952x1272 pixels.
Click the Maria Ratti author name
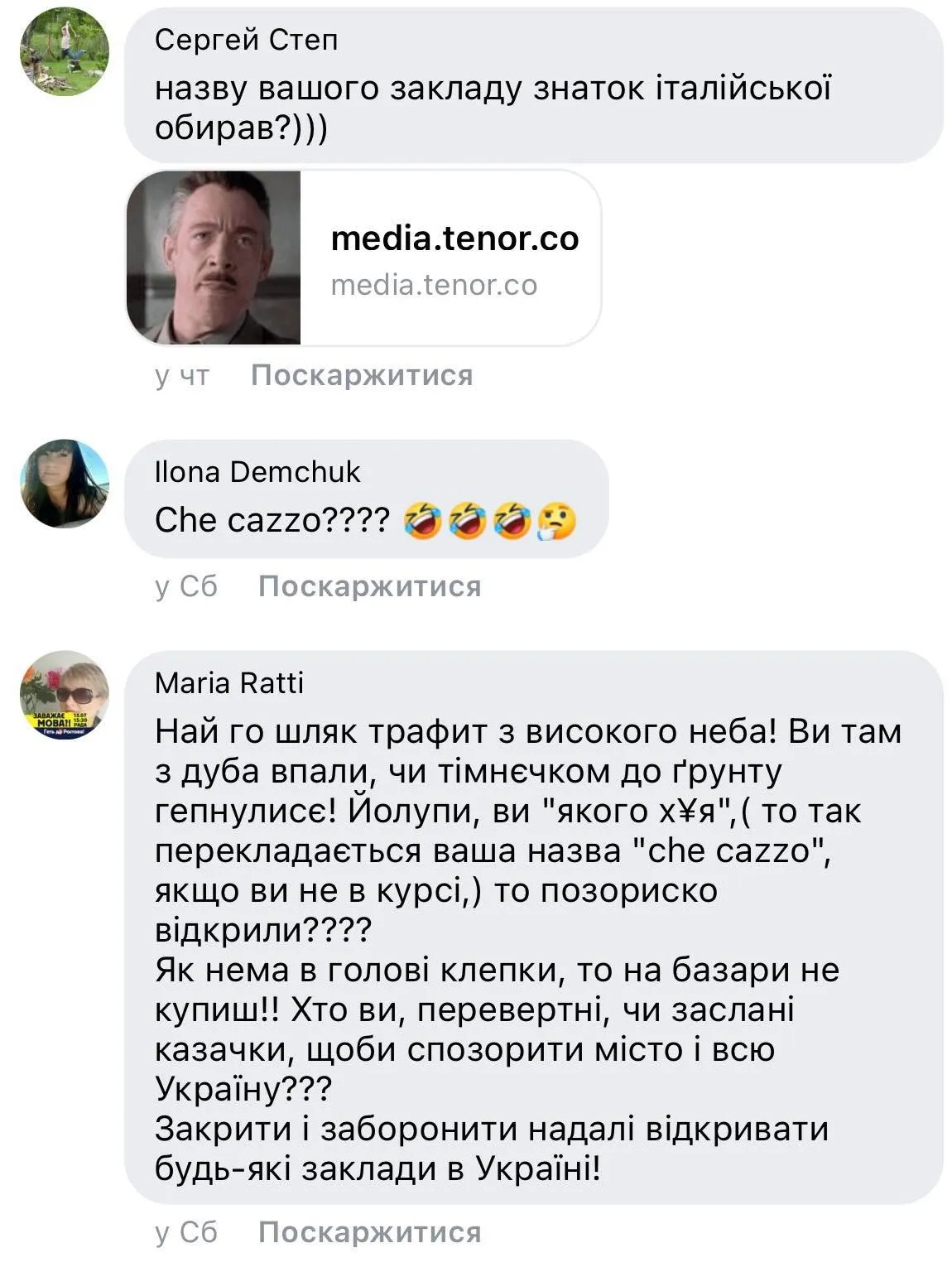coord(229,683)
